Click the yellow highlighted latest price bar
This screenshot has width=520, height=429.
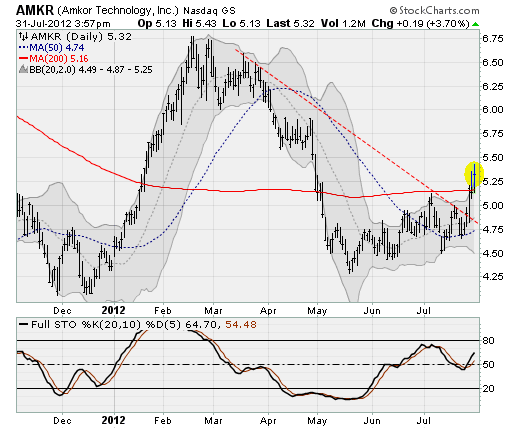point(473,174)
